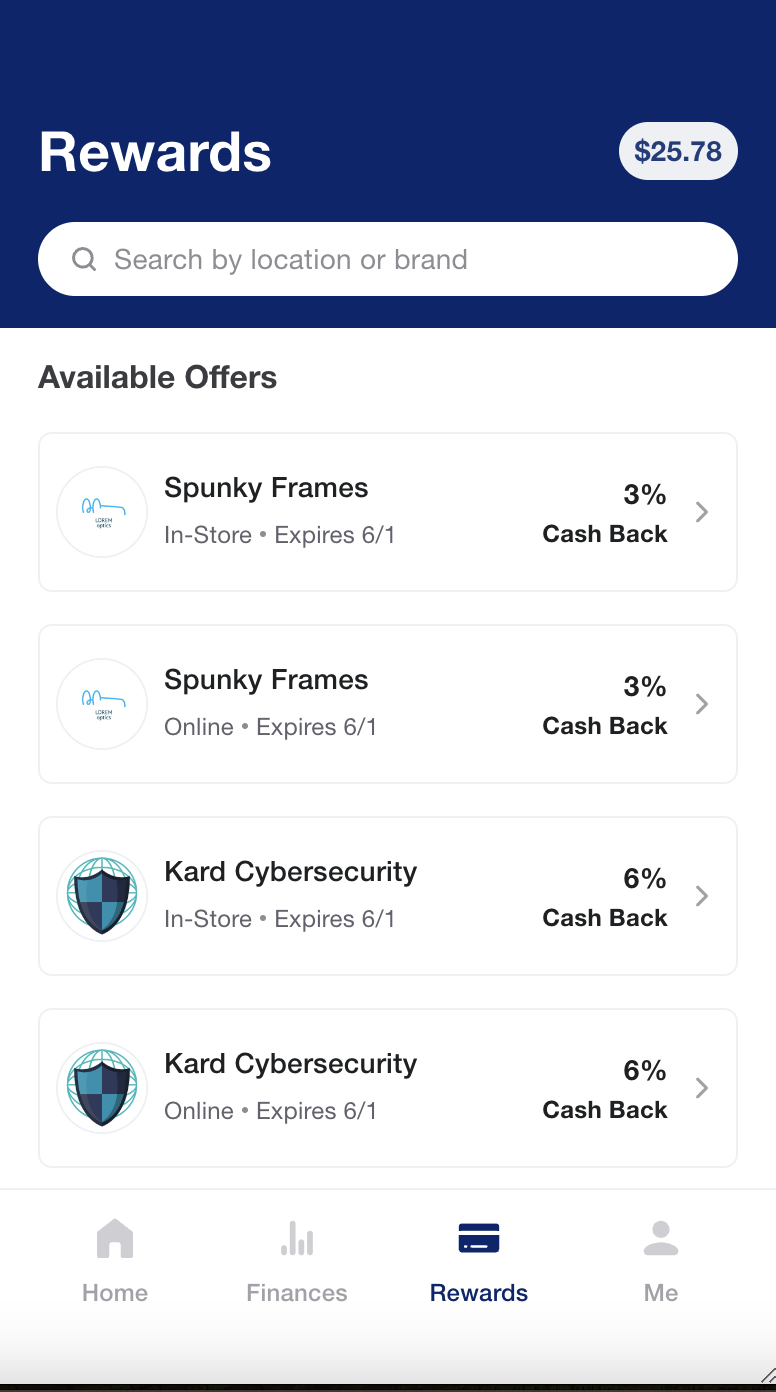This screenshot has height=1392, width=776.
Task: Click the search by location or brand field
Action: (388, 259)
